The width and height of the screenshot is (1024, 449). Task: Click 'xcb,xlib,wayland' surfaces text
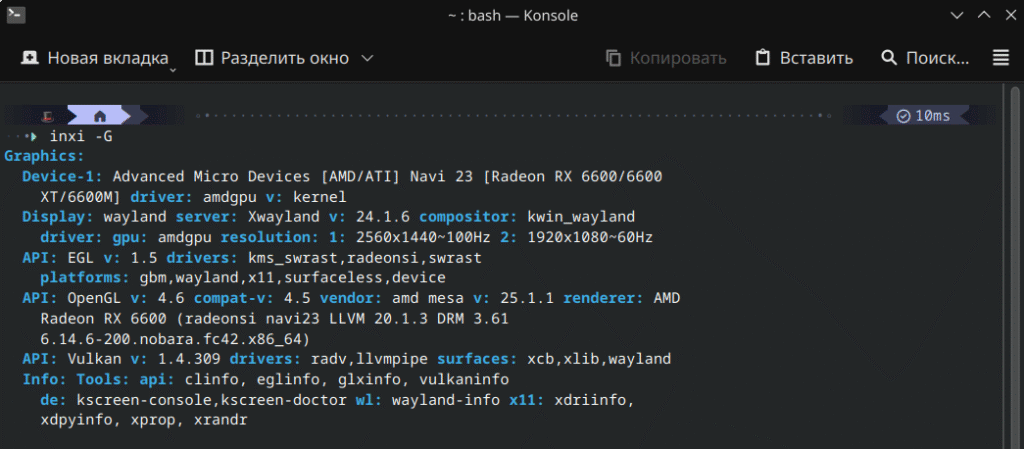click(x=599, y=359)
